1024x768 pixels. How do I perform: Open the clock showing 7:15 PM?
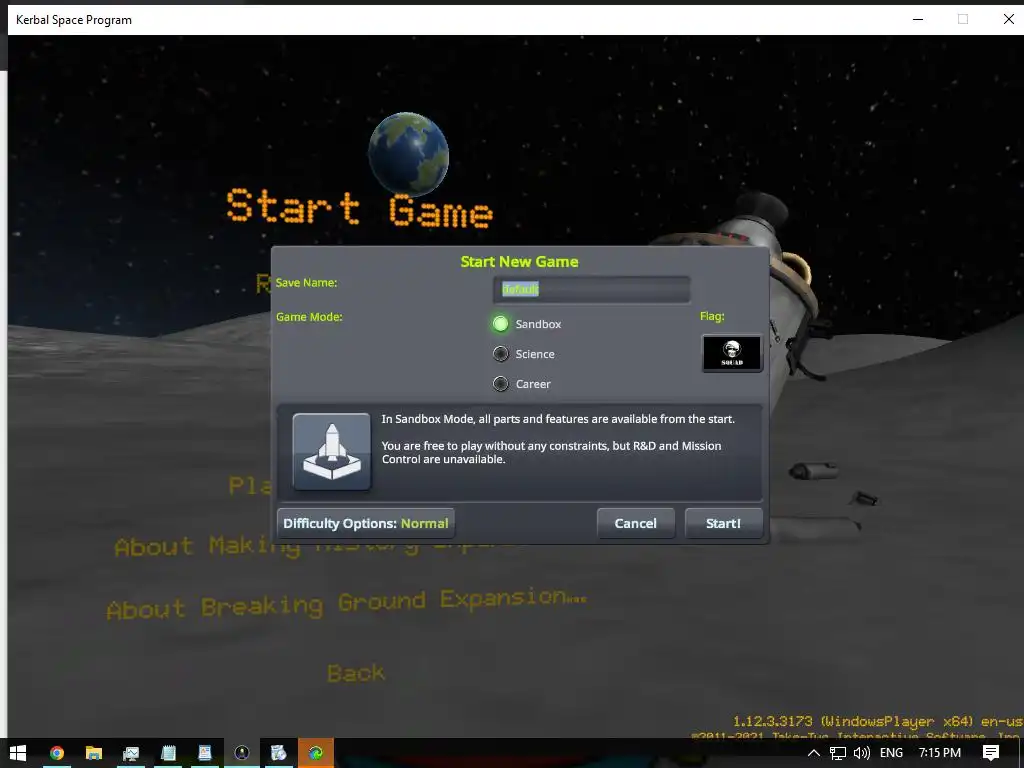coord(940,753)
